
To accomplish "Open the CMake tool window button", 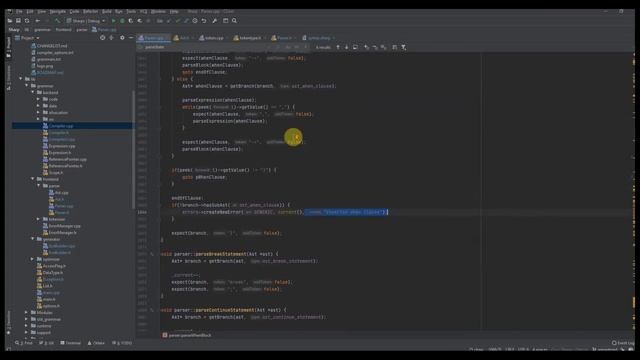I will (x=96, y=343).
